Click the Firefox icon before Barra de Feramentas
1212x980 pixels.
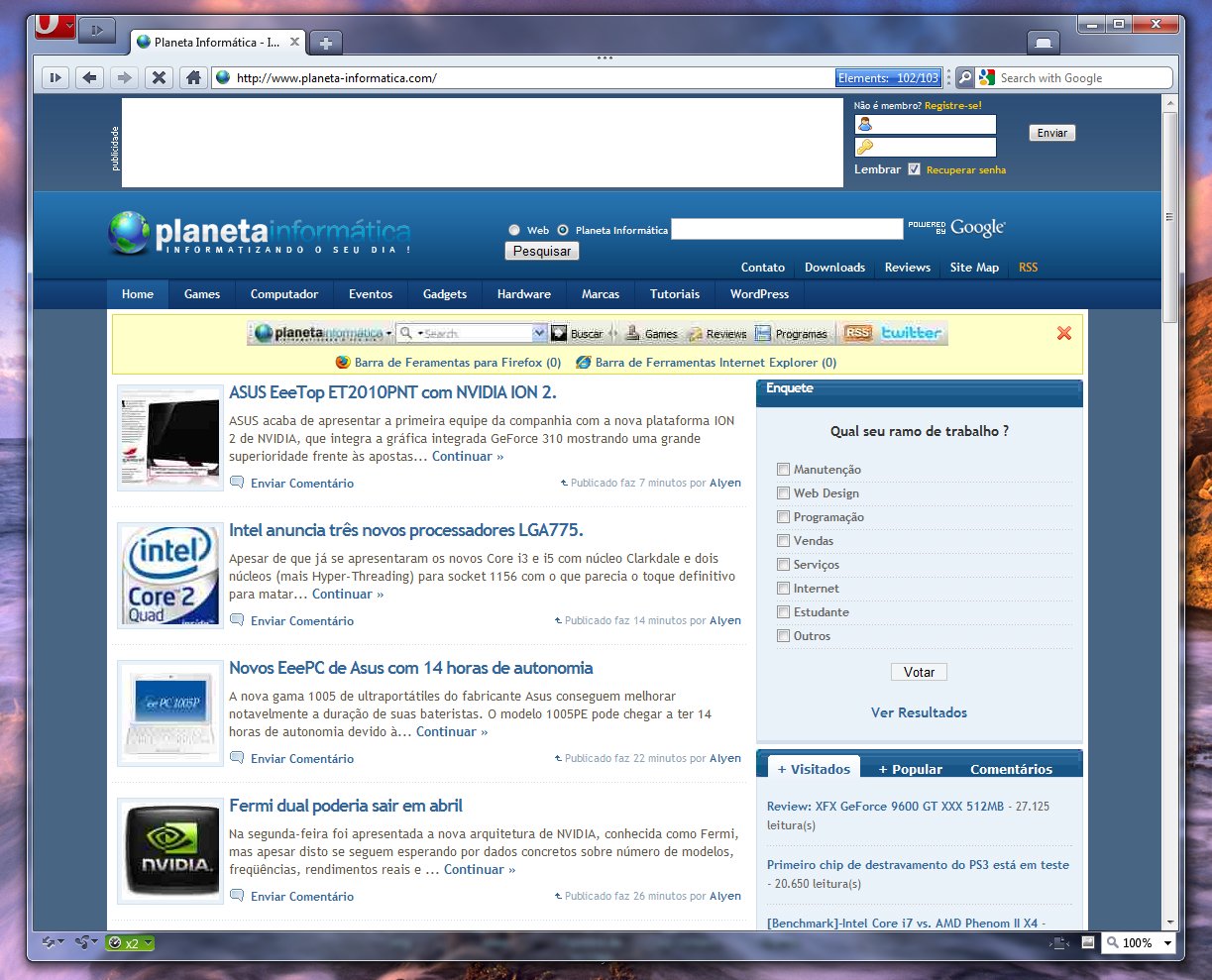(343, 363)
